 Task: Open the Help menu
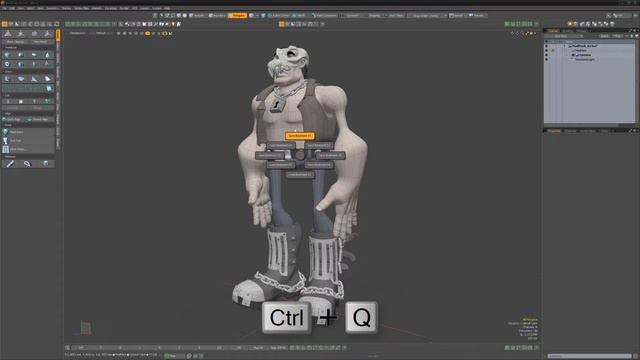click(167, 8)
